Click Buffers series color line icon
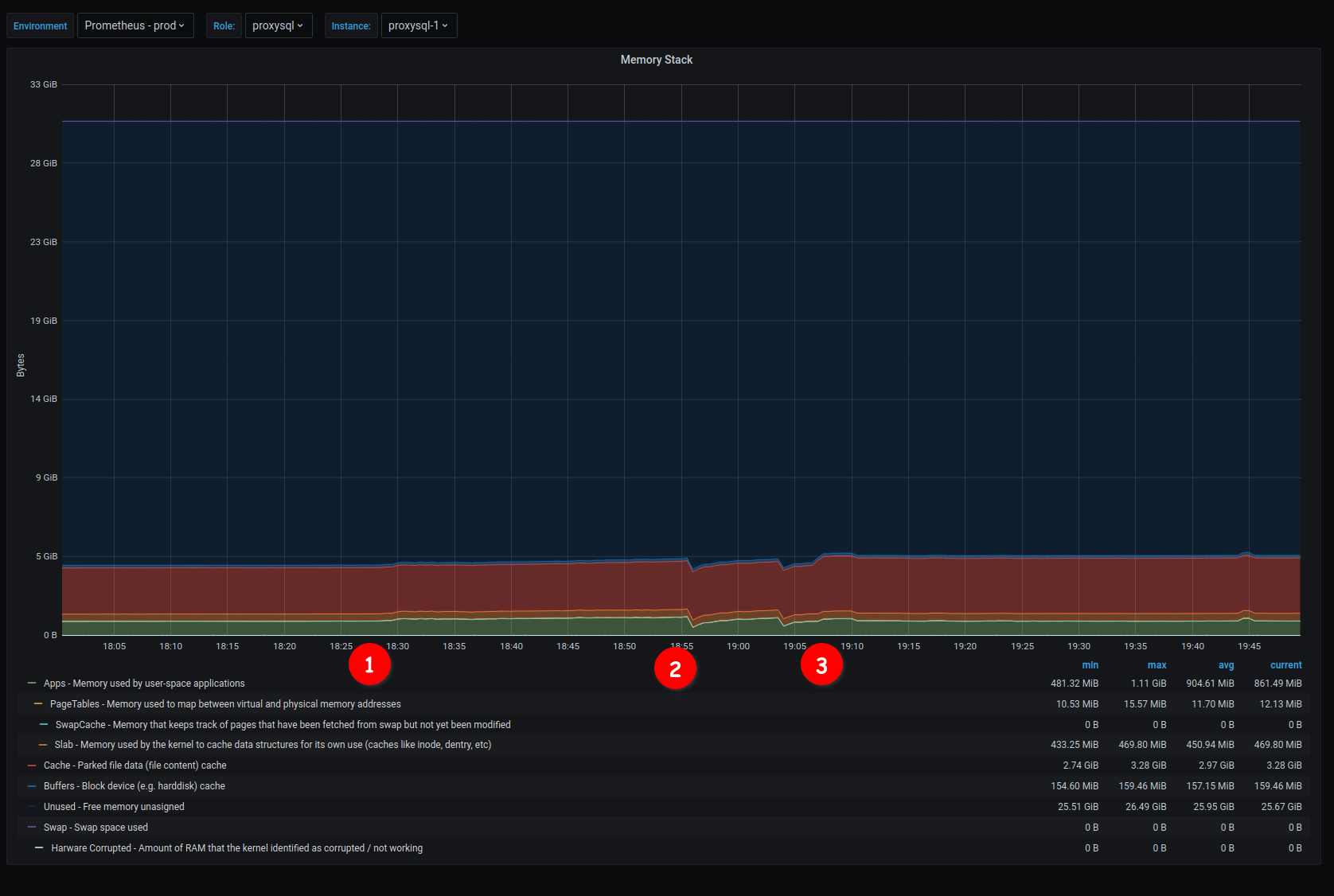This screenshot has width=1334, height=896. tap(32, 786)
